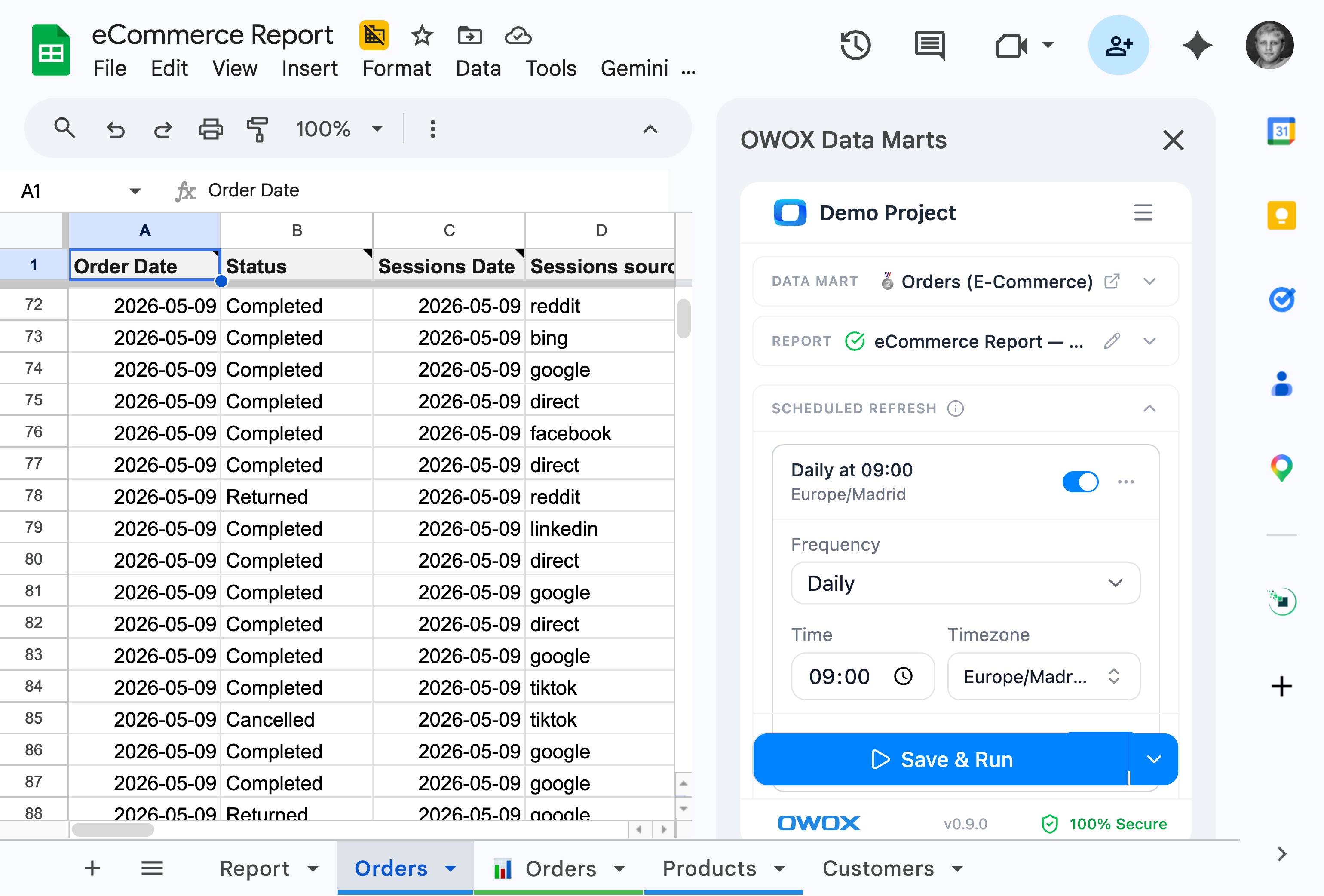Click the Share people icon

tap(1119, 46)
